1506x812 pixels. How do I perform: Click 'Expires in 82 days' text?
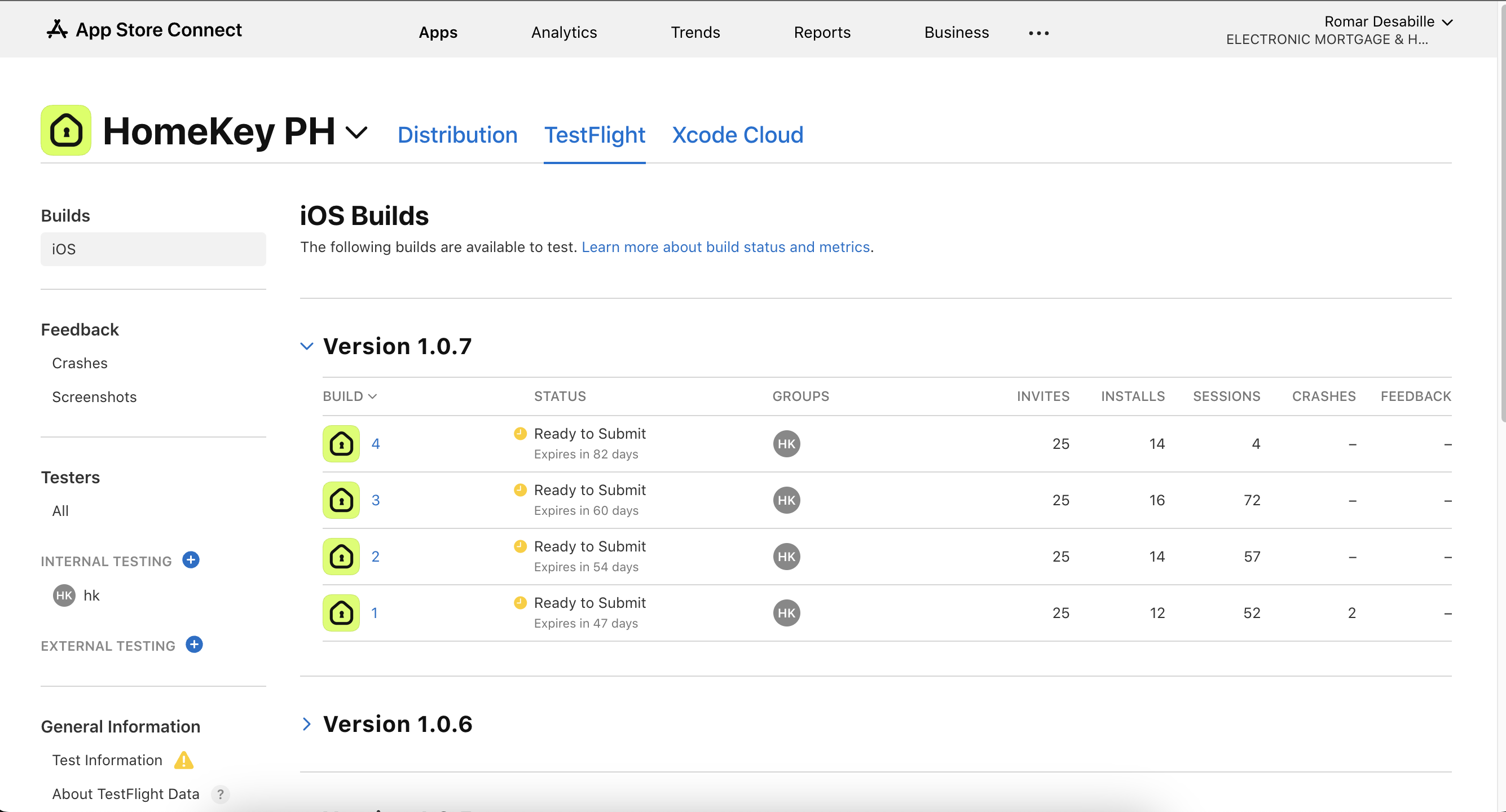(586, 454)
